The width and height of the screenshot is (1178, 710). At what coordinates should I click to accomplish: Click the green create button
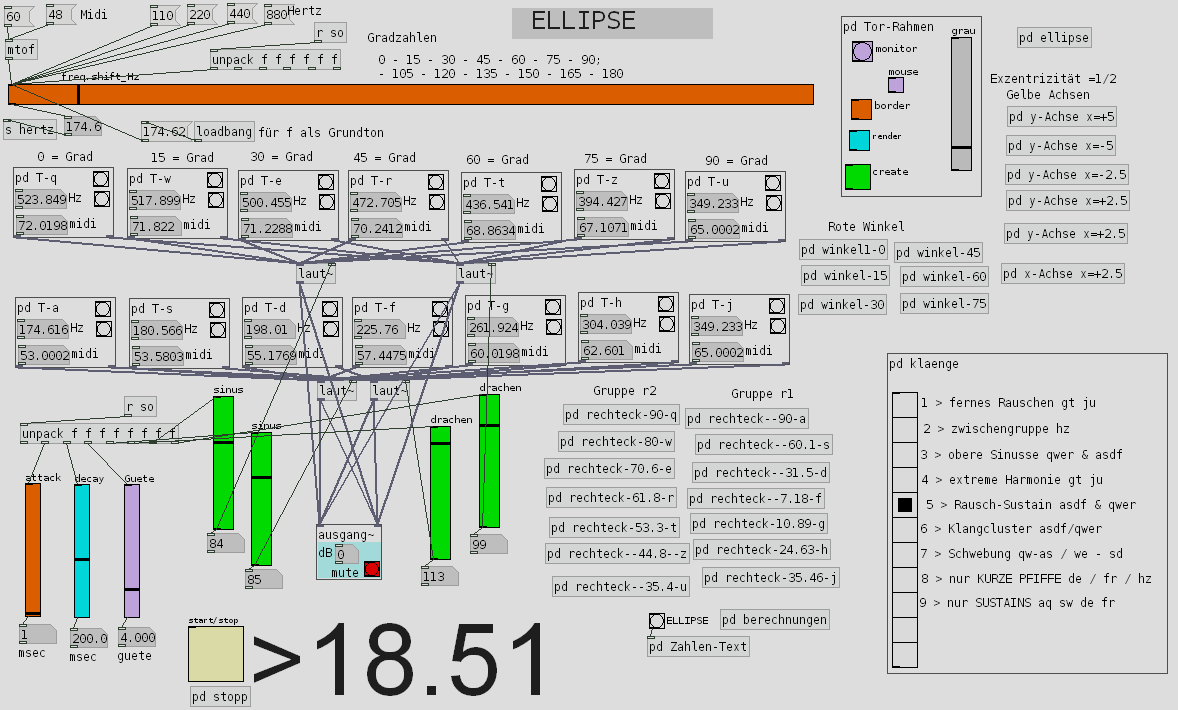[859, 176]
